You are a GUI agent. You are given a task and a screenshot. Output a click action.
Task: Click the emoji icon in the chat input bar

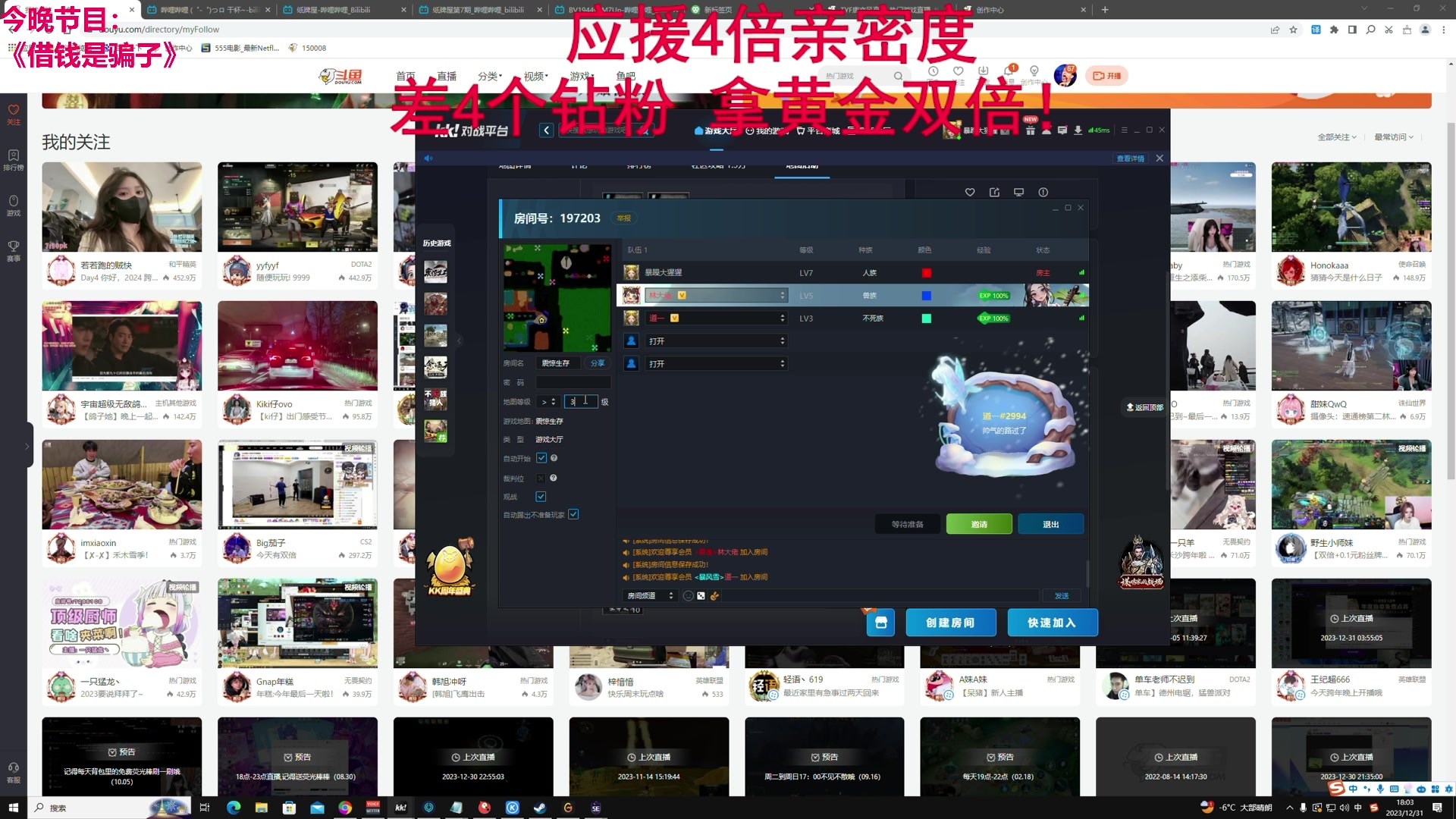(689, 596)
